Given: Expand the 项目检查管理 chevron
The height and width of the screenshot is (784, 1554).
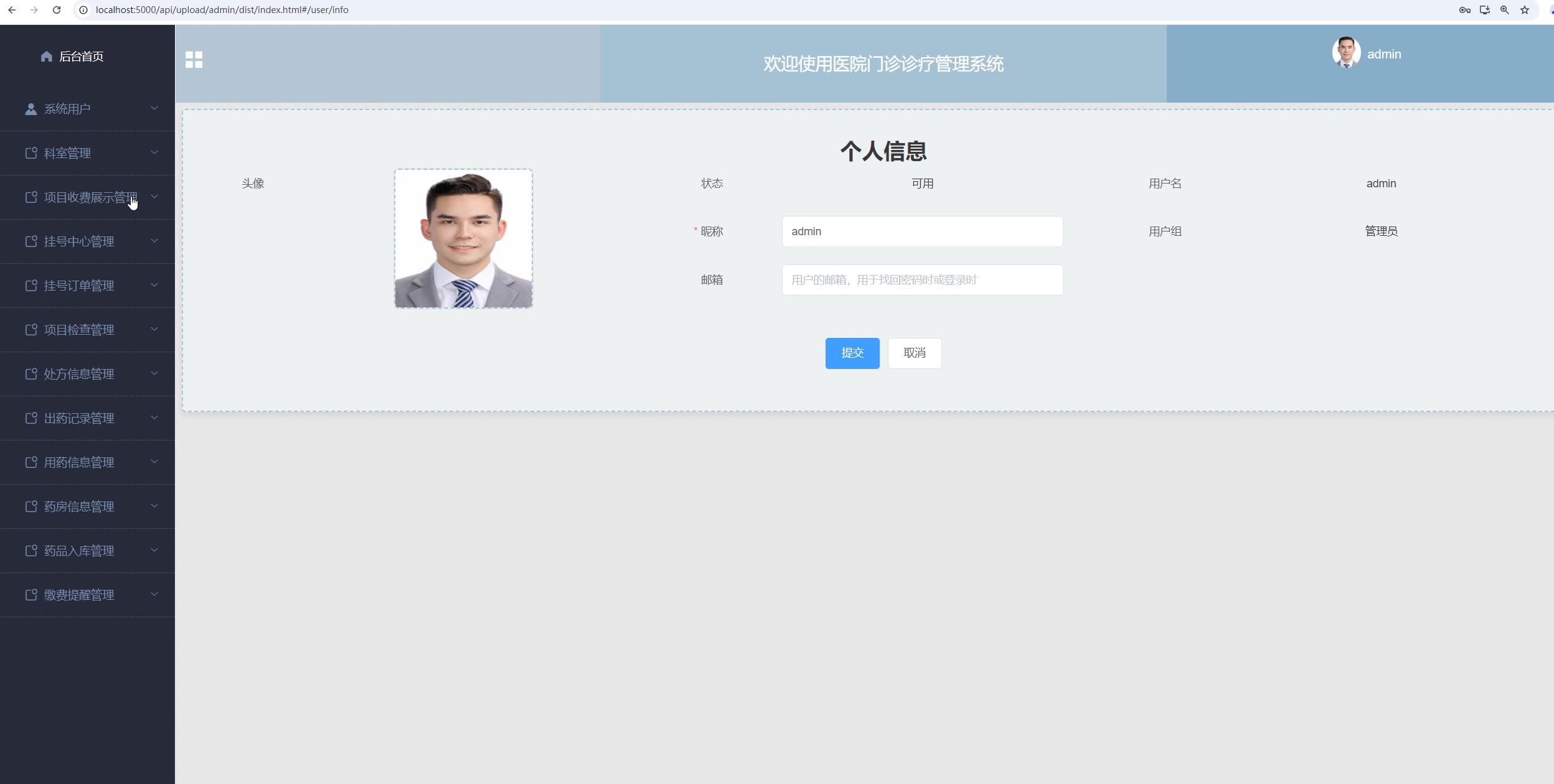Looking at the screenshot, I should (154, 329).
